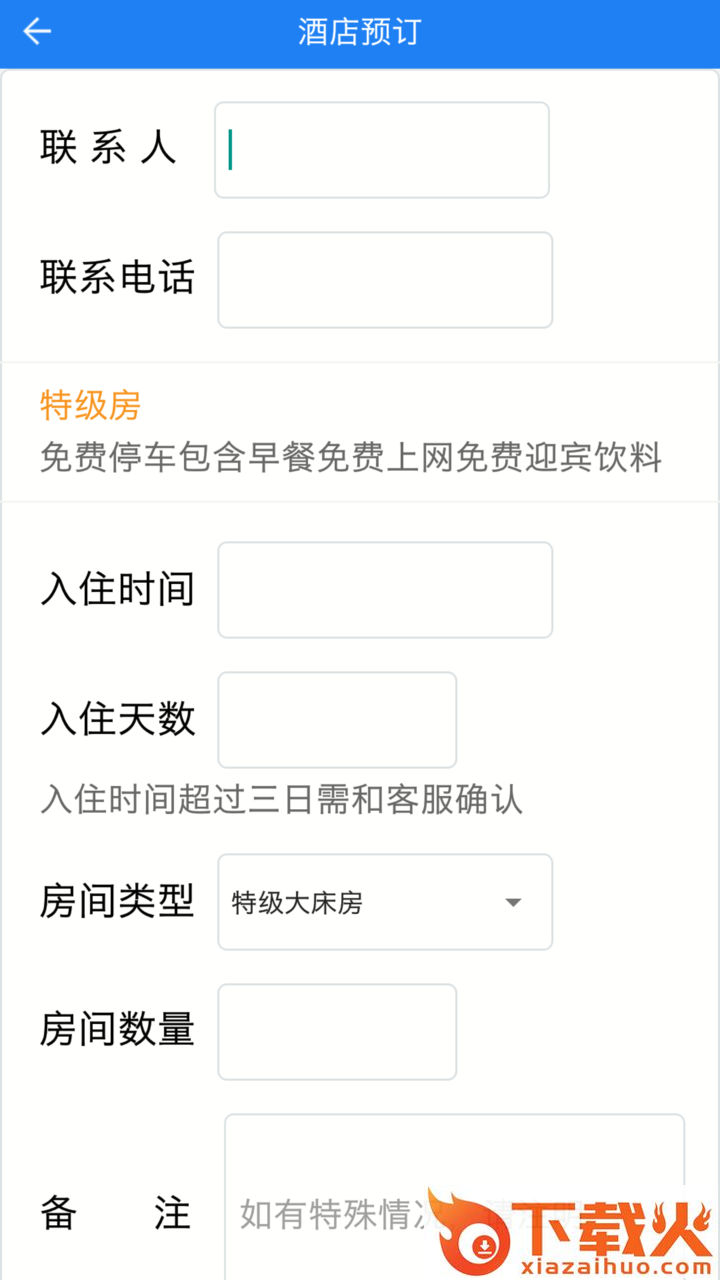This screenshot has height=1280, width=720.
Task: Tap the 房间数量 label text
Action: pos(117,1030)
